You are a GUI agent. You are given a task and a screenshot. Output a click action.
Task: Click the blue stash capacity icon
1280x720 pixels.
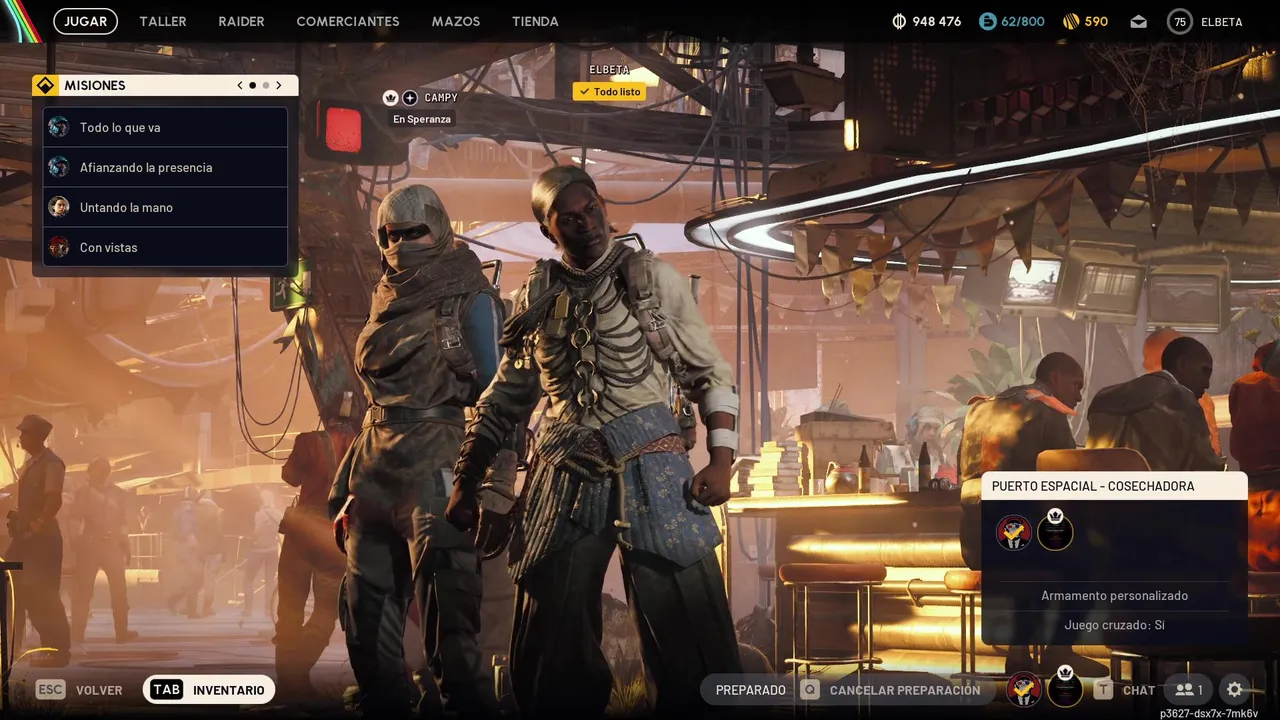click(988, 21)
